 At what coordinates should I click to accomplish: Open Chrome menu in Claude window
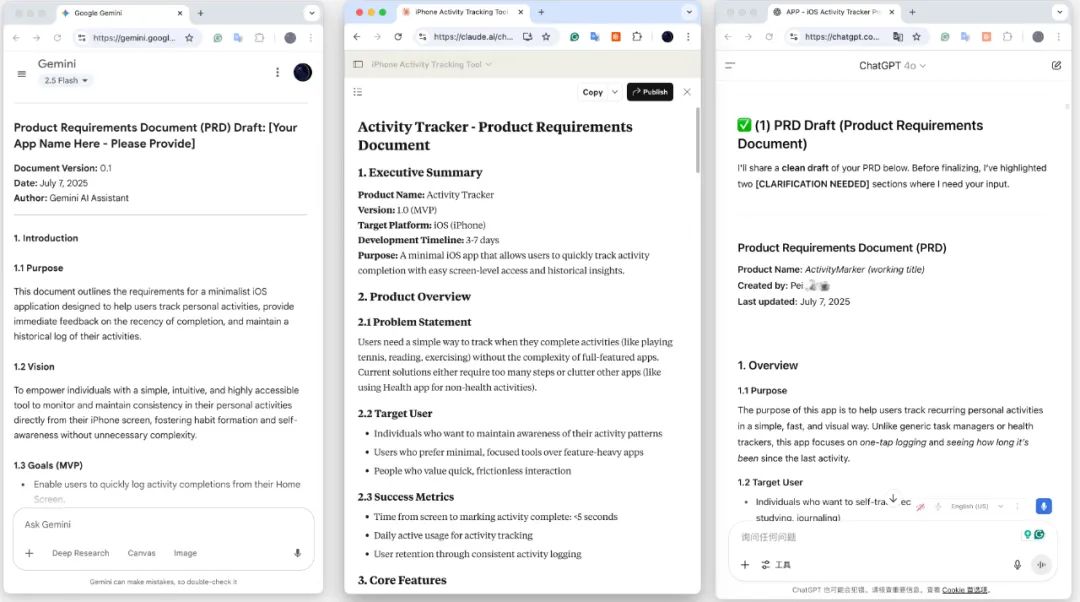click(x=688, y=37)
